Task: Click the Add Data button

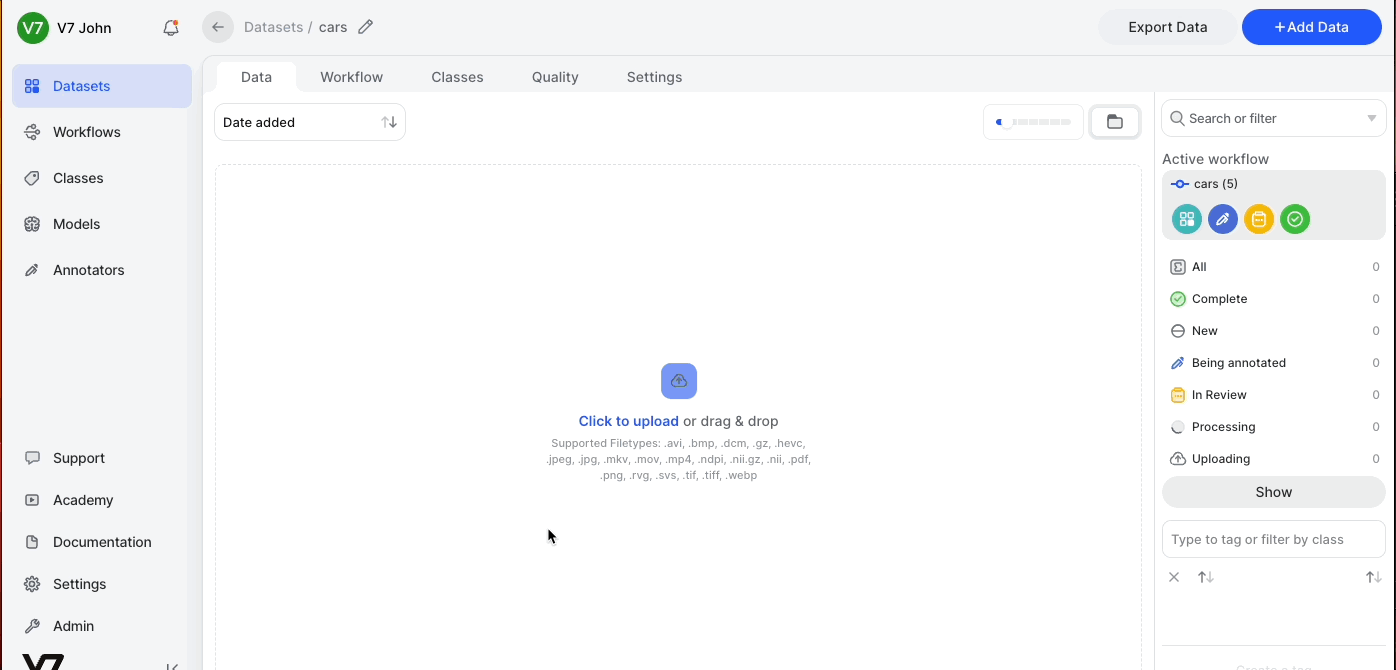Action: point(1312,27)
